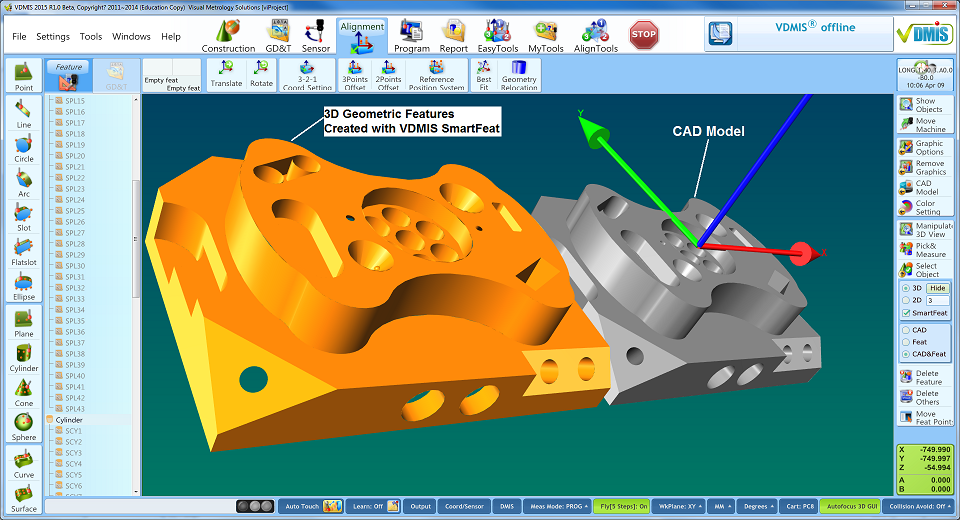
Task: Toggle Auto Touch in status bar
Action: click(311, 507)
